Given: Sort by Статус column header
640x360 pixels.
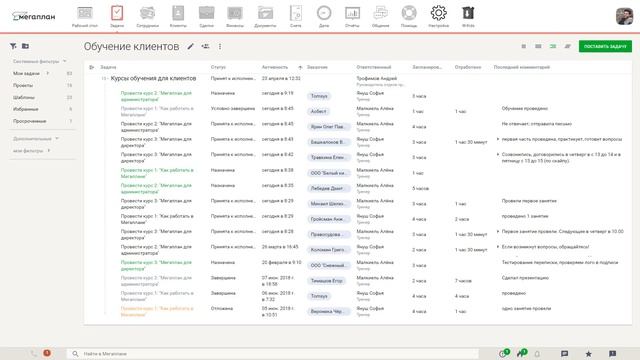Looking at the screenshot, I should click(x=218, y=67).
